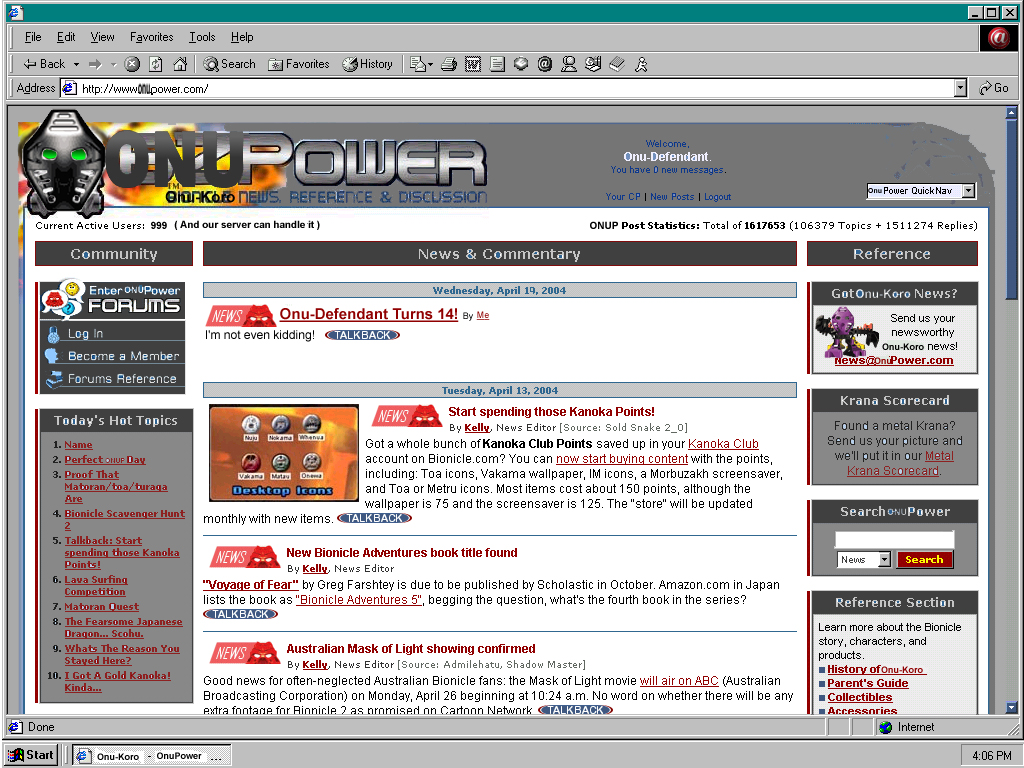Click the NEWS icon beside Australian Mask of Light

point(245,653)
